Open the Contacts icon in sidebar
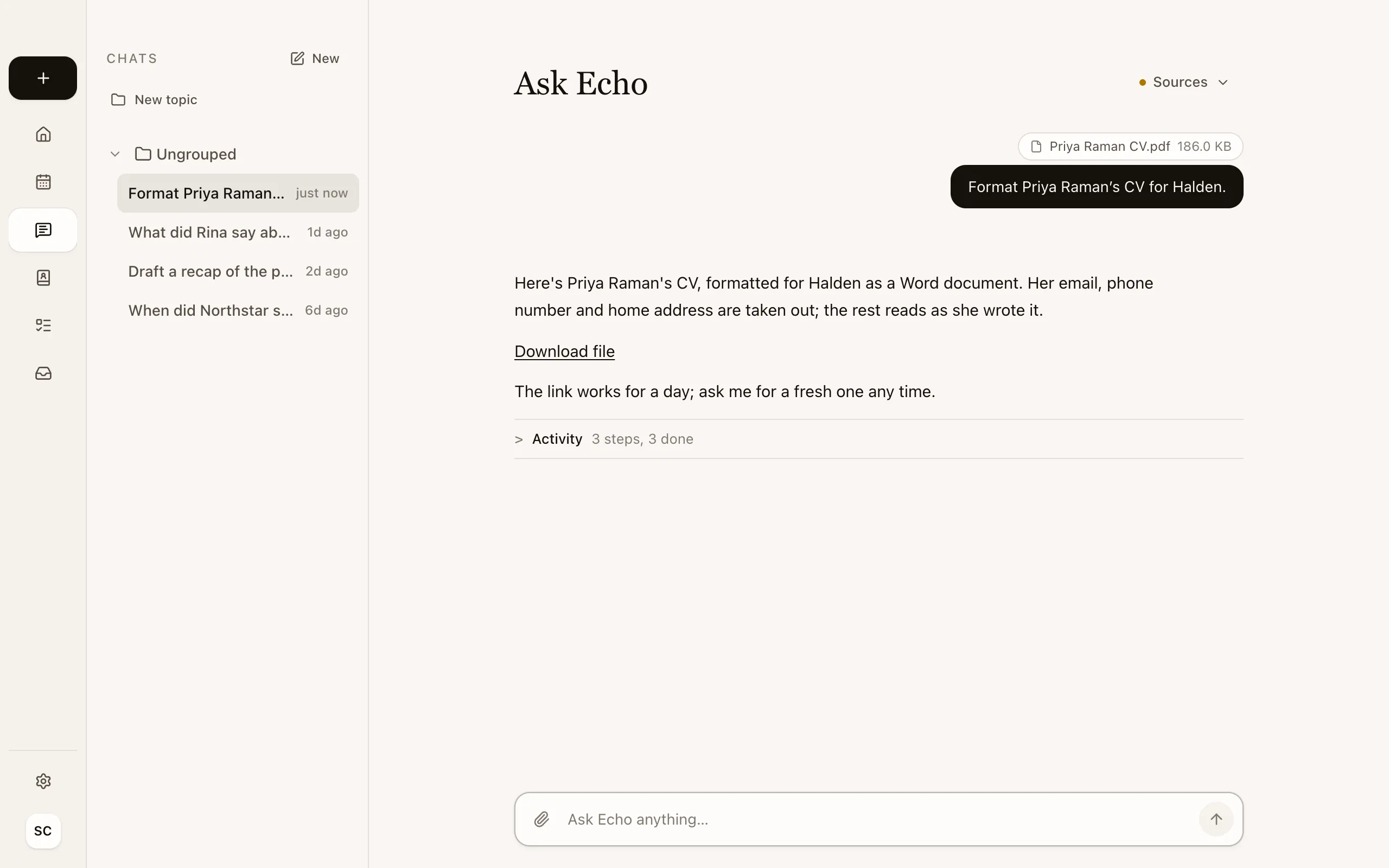This screenshot has height=868, width=1389. pos(43,278)
